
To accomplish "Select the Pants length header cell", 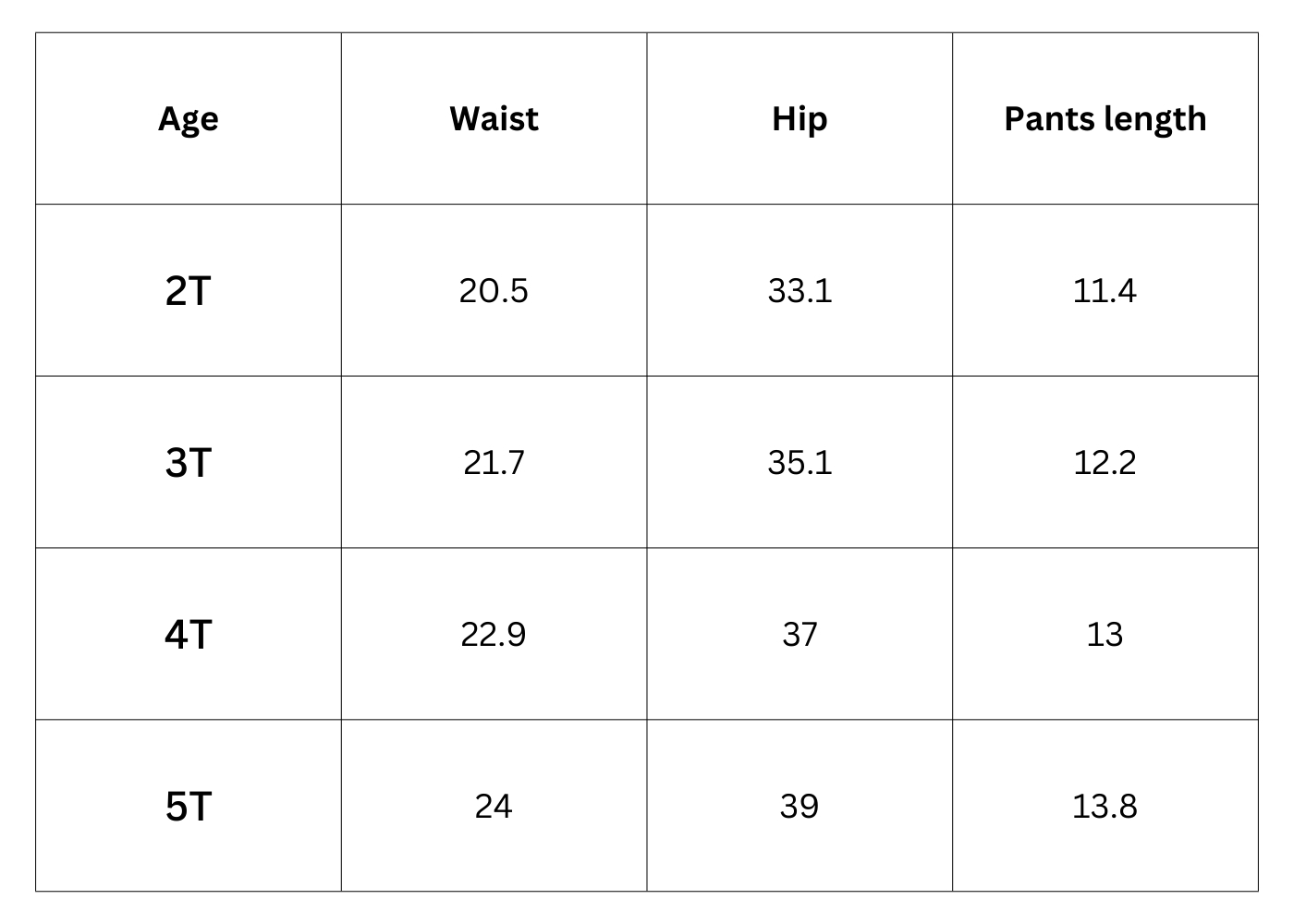I will pos(1105,119).
